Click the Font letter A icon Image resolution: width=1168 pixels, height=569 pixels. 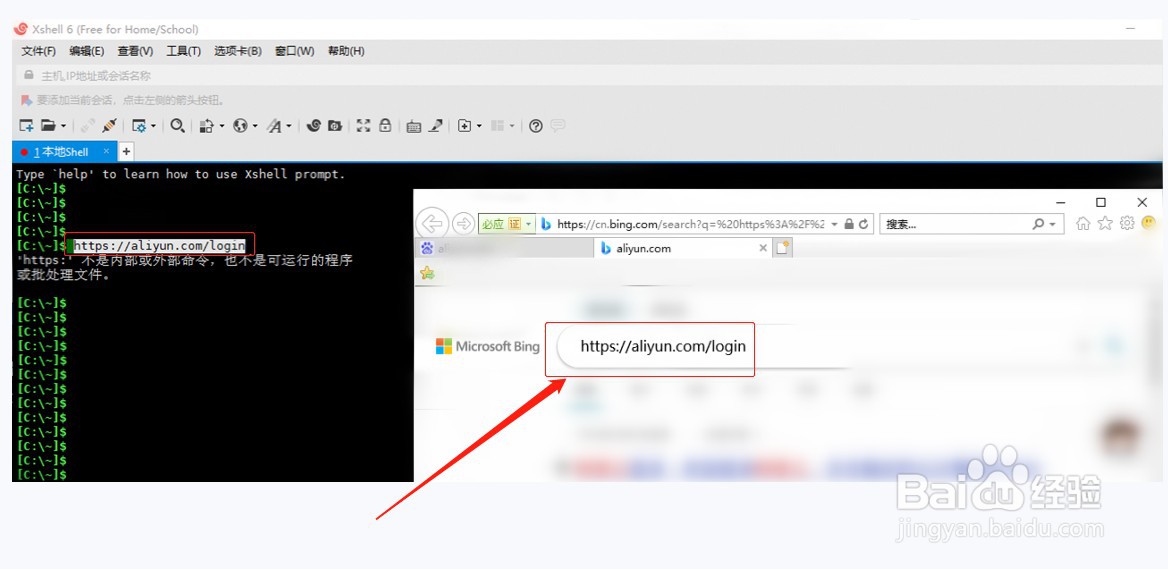click(275, 126)
